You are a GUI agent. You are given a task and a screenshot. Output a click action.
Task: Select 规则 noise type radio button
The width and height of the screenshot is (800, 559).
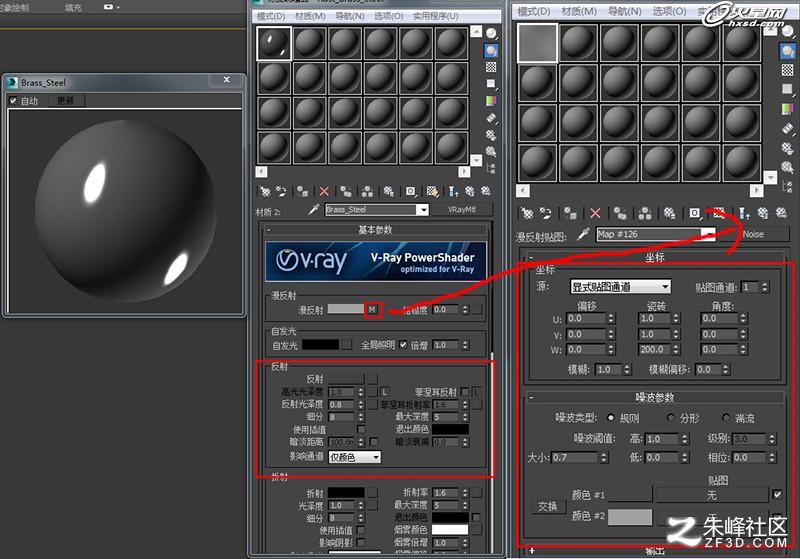coord(610,418)
